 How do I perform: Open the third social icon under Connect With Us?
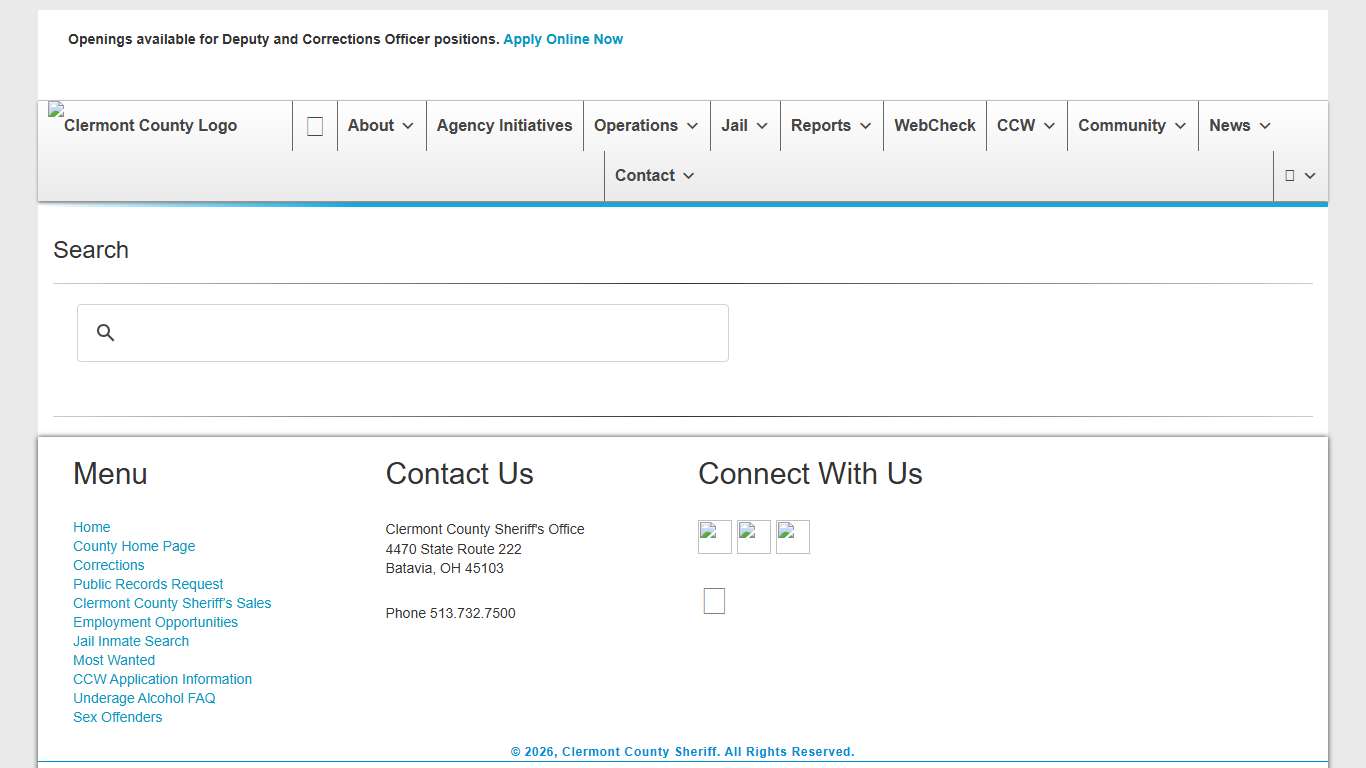pyautogui.click(x=792, y=537)
